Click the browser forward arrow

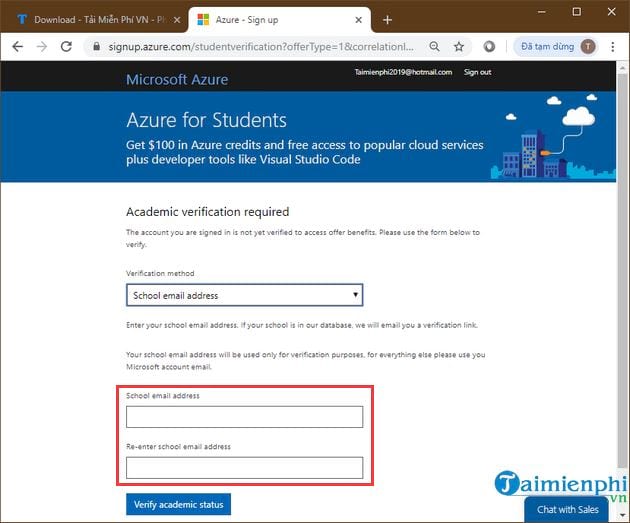pos(42,47)
